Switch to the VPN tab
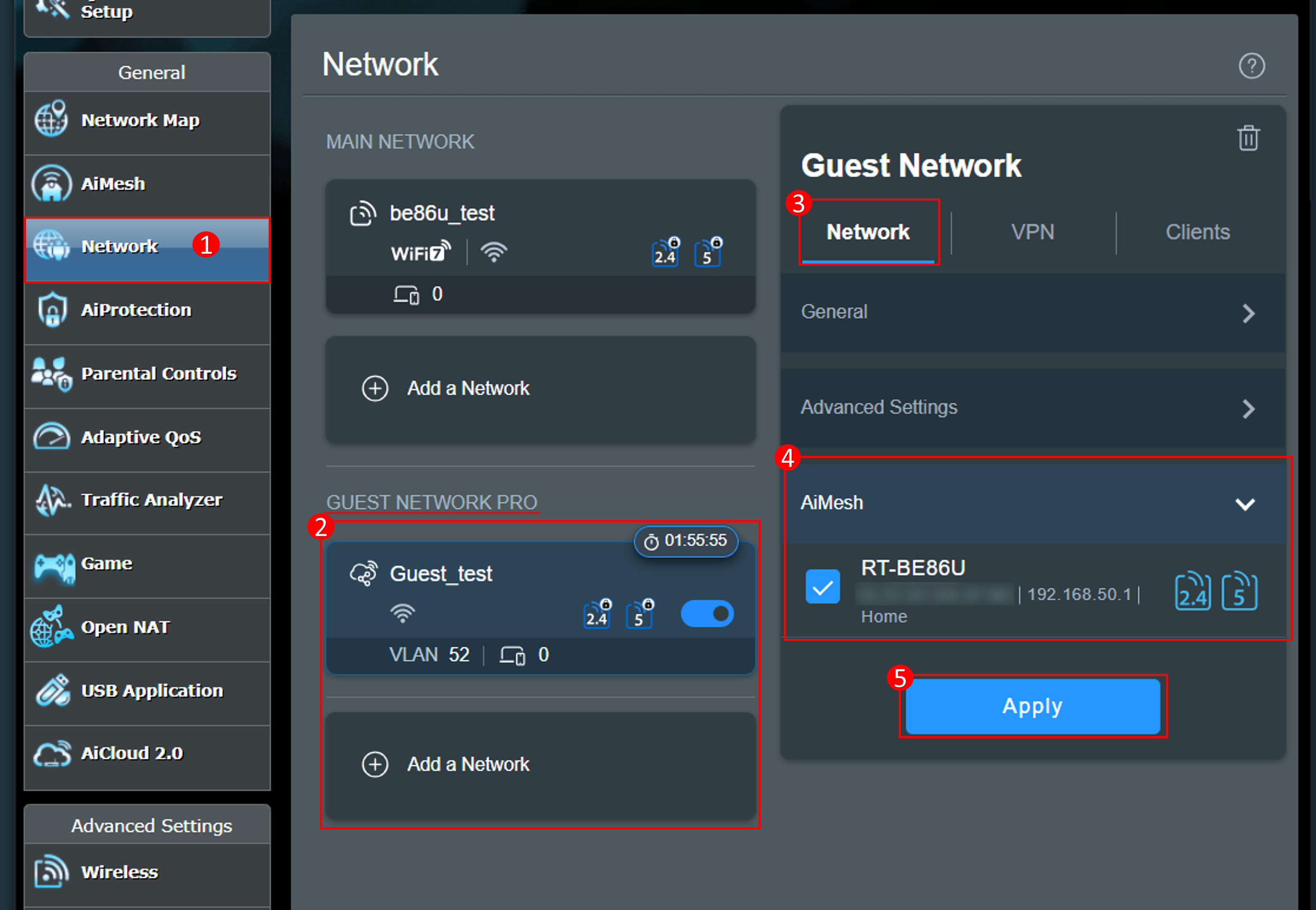The height and width of the screenshot is (910, 1316). tap(1032, 232)
